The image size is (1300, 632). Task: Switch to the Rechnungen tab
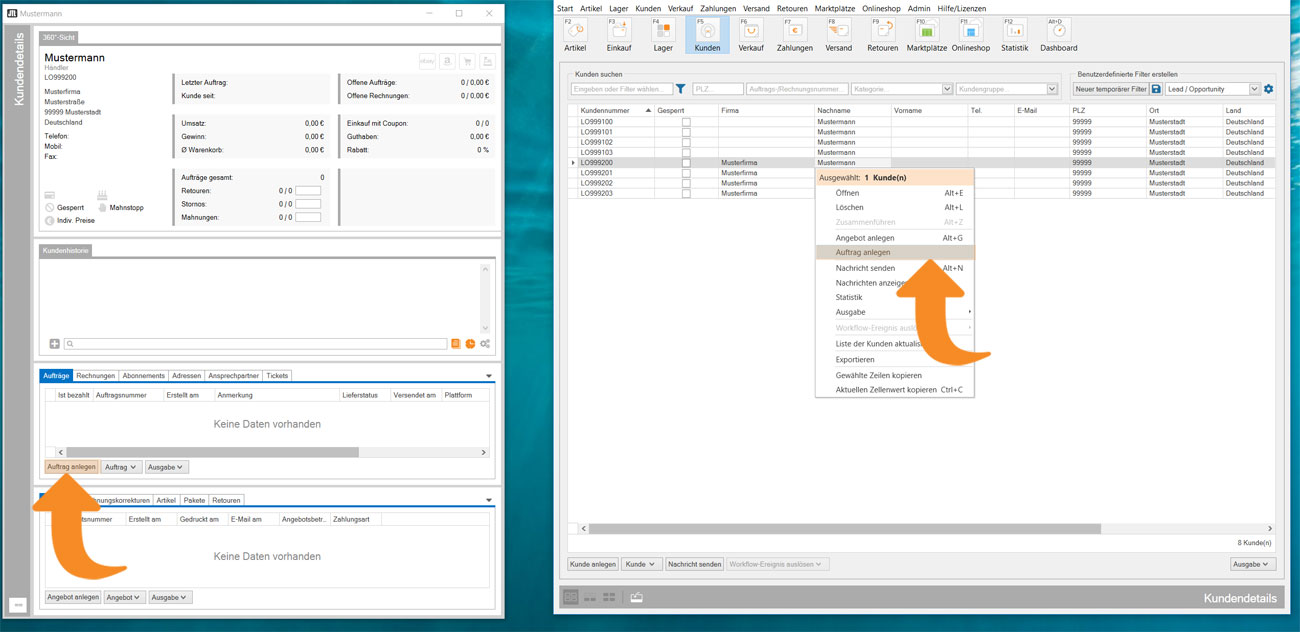click(x=96, y=376)
